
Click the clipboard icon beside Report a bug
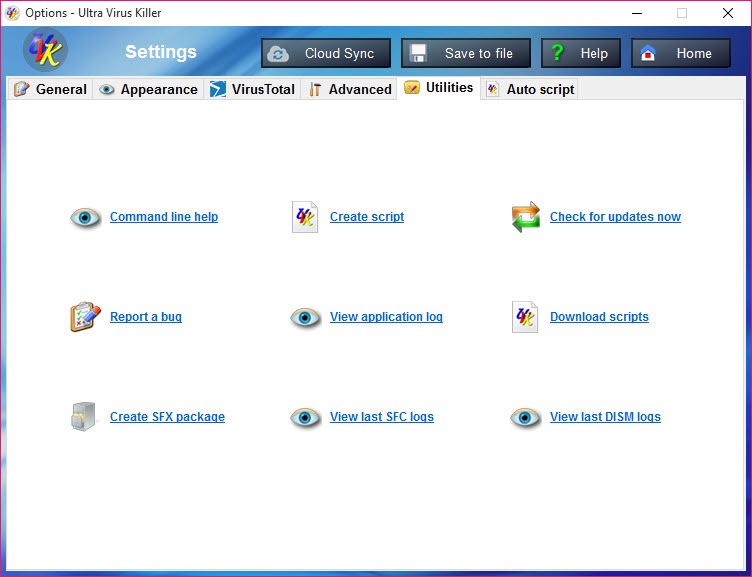tap(85, 317)
